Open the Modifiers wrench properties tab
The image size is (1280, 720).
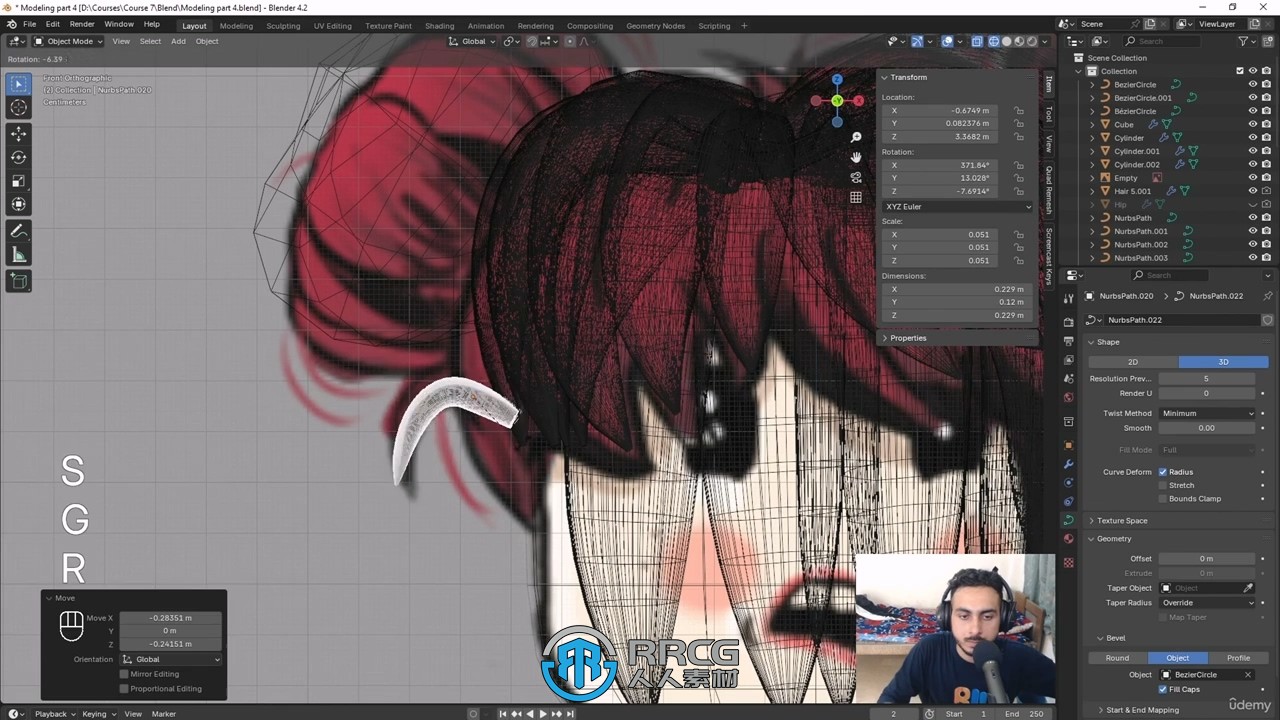[x=1068, y=464]
